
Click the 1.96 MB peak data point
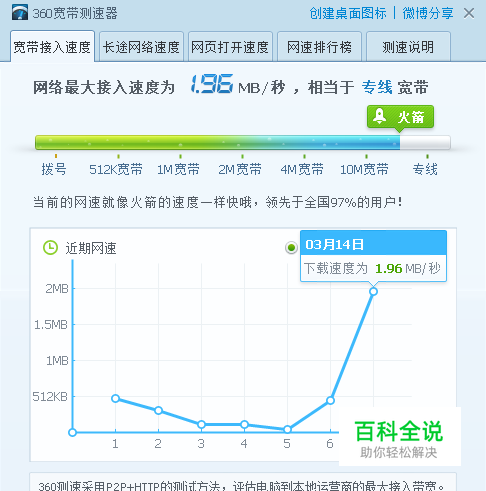(x=373, y=292)
